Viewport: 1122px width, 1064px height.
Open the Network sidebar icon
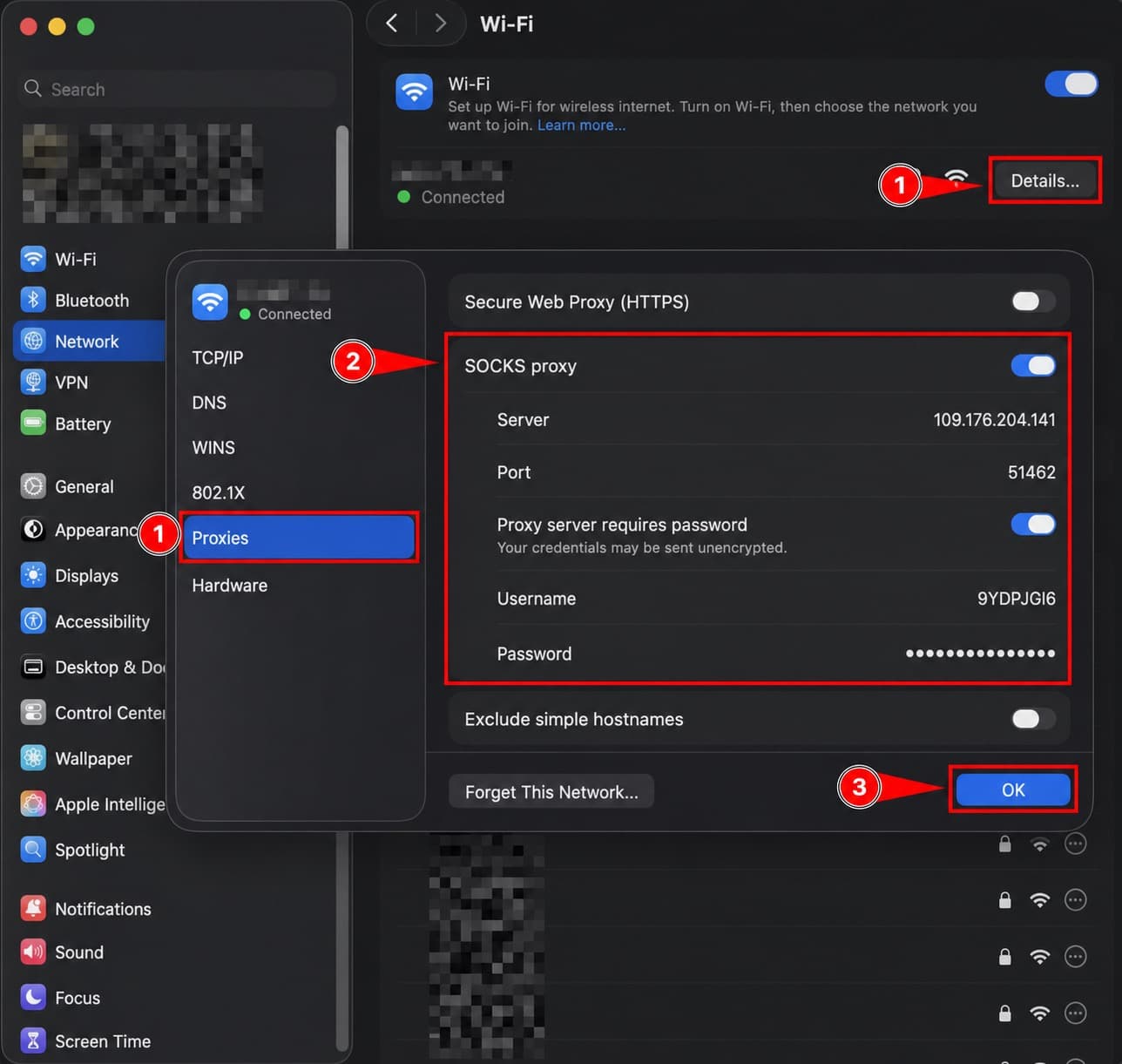click(33, 341)
